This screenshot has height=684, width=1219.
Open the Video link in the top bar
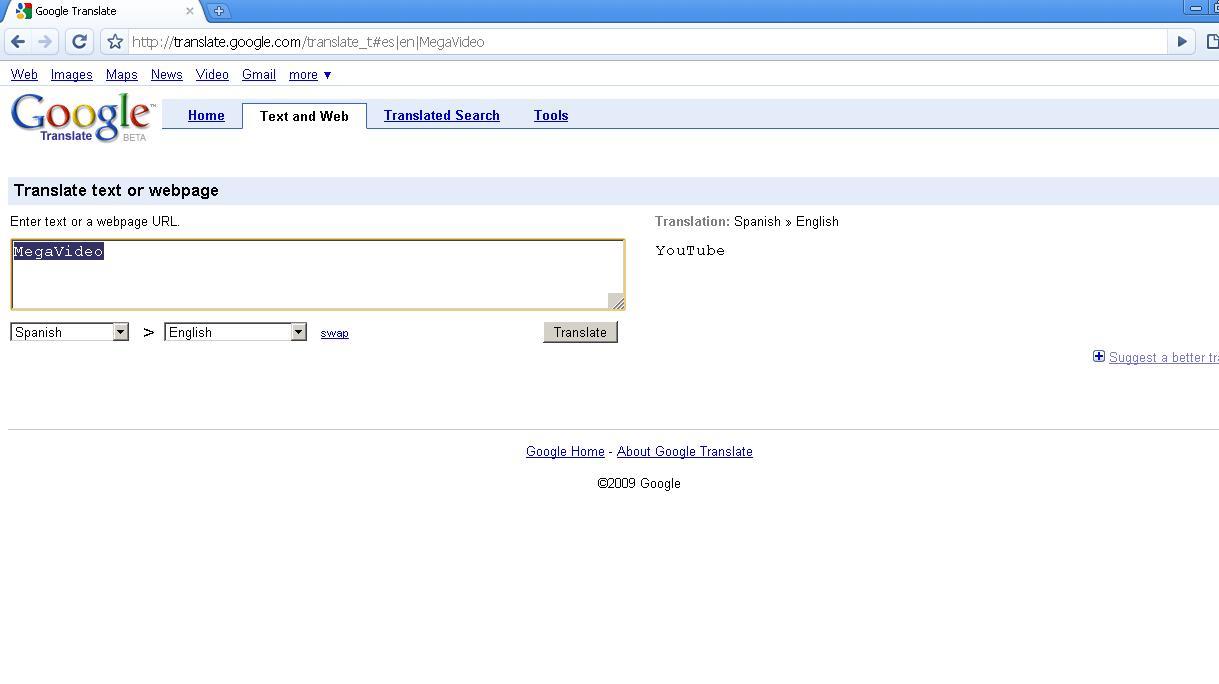point(212,75)
